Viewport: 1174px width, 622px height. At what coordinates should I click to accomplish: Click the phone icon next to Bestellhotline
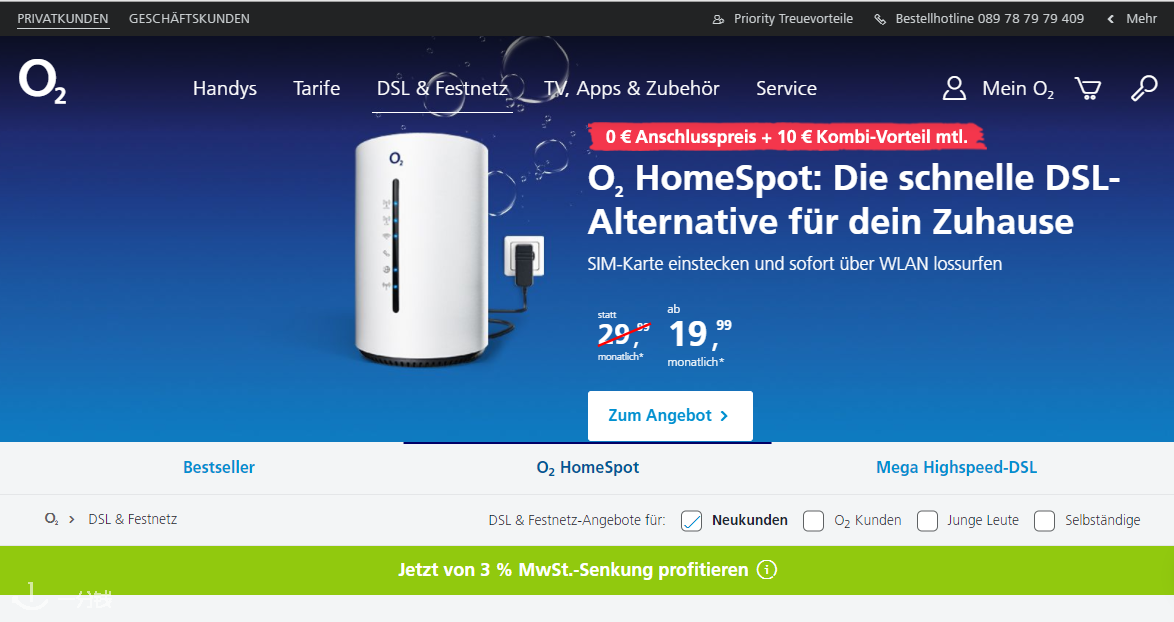pyautogui.click(x=880, y=19)
